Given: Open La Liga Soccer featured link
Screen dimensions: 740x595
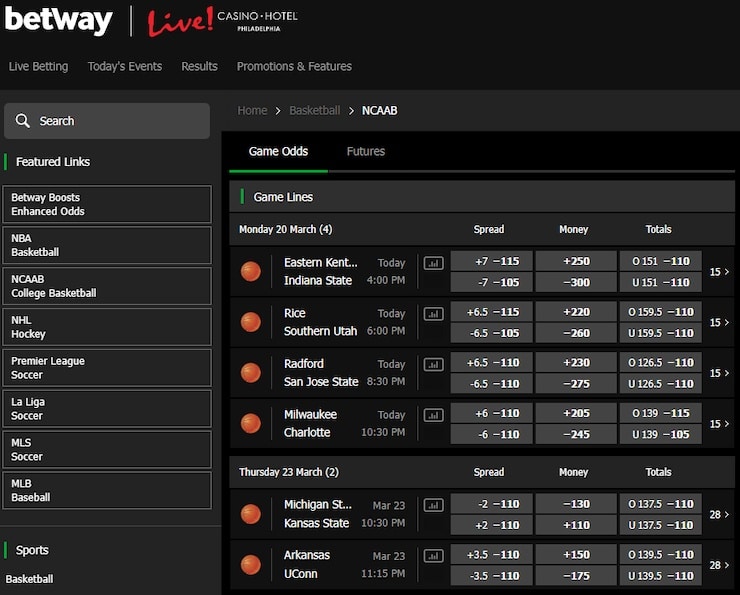Looking at the screenshot, I should point(107,409).
